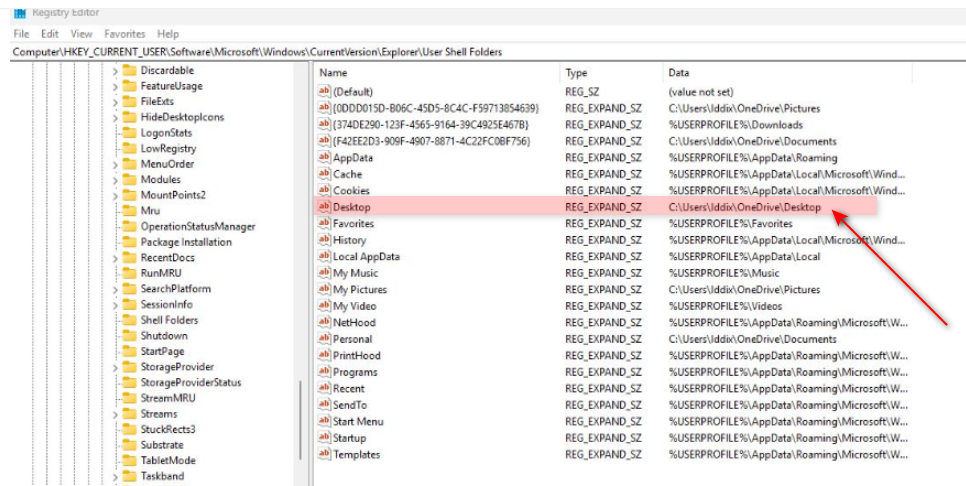Image resolution: width=966 pixels, height=486 pixels.
Task: Click the string icon of History value
Action: pyautogui.click(x=324, y=240)
